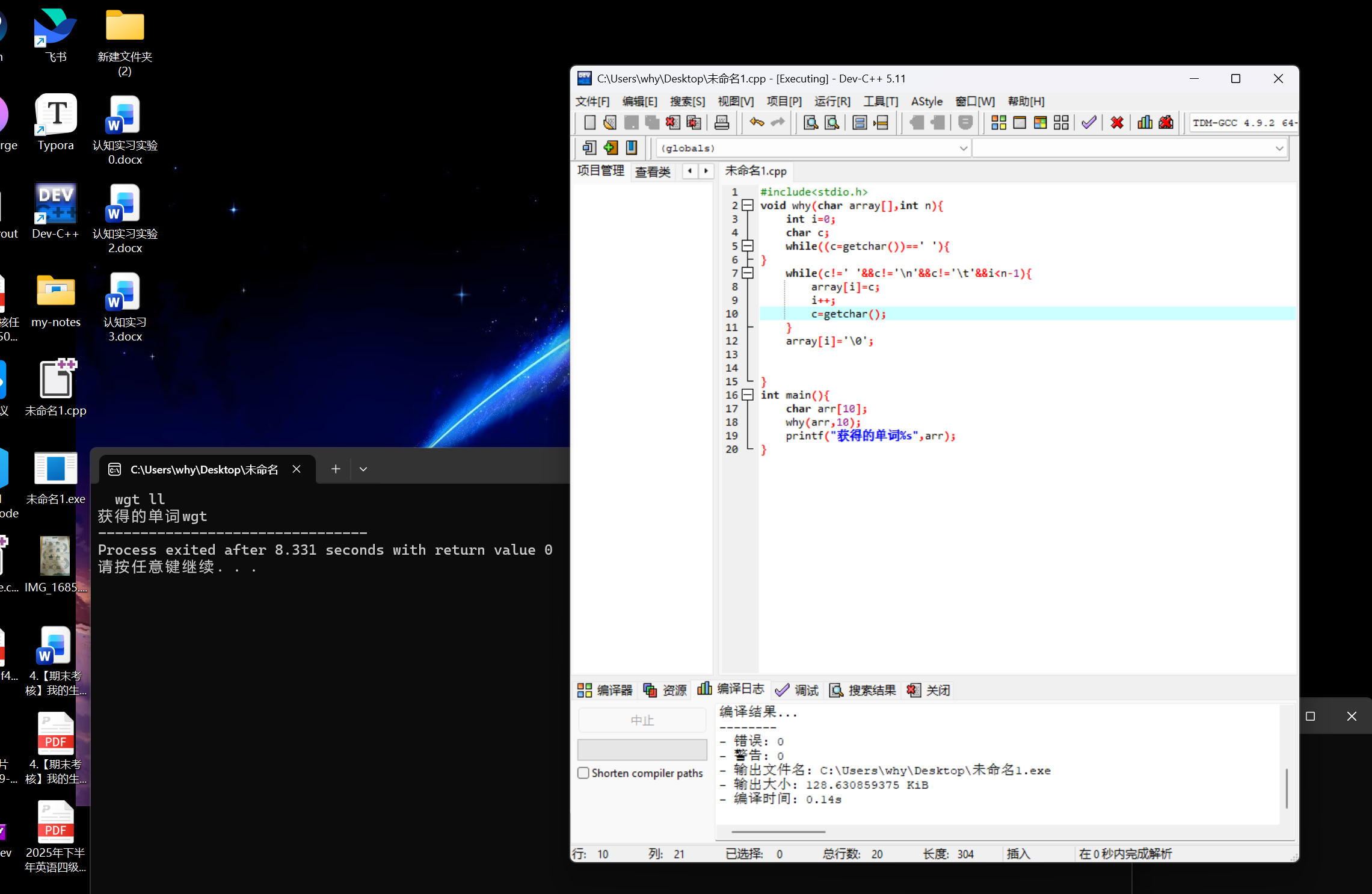
Task: Switch to the 编译器 bottom tab
Action: coord(605,690)
